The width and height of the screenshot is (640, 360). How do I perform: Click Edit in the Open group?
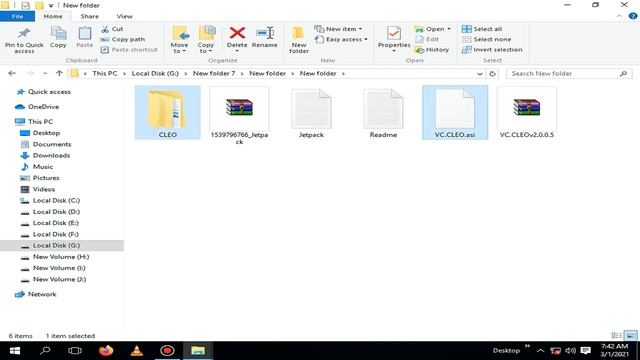coord(427,39)
